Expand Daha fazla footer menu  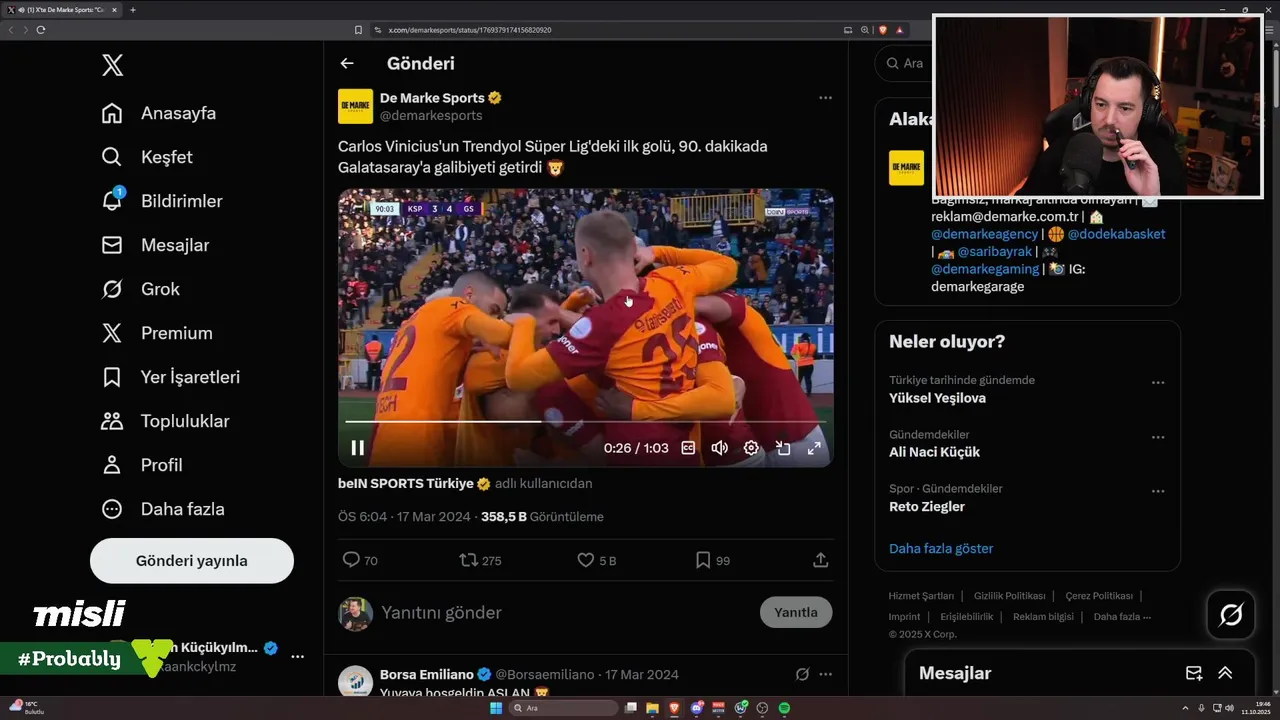[x=1122, y=617]
